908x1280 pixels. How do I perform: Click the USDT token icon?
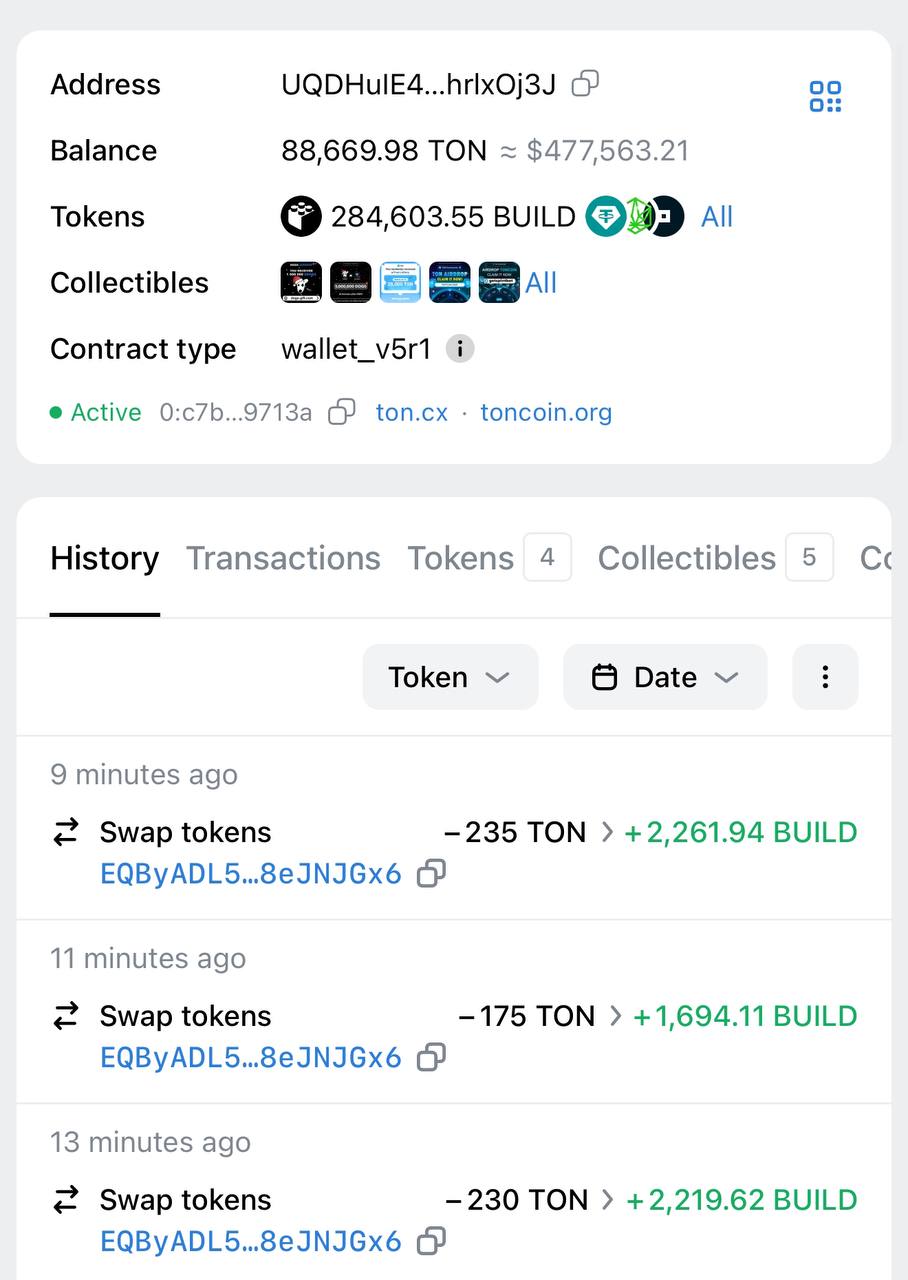[604, 216]
